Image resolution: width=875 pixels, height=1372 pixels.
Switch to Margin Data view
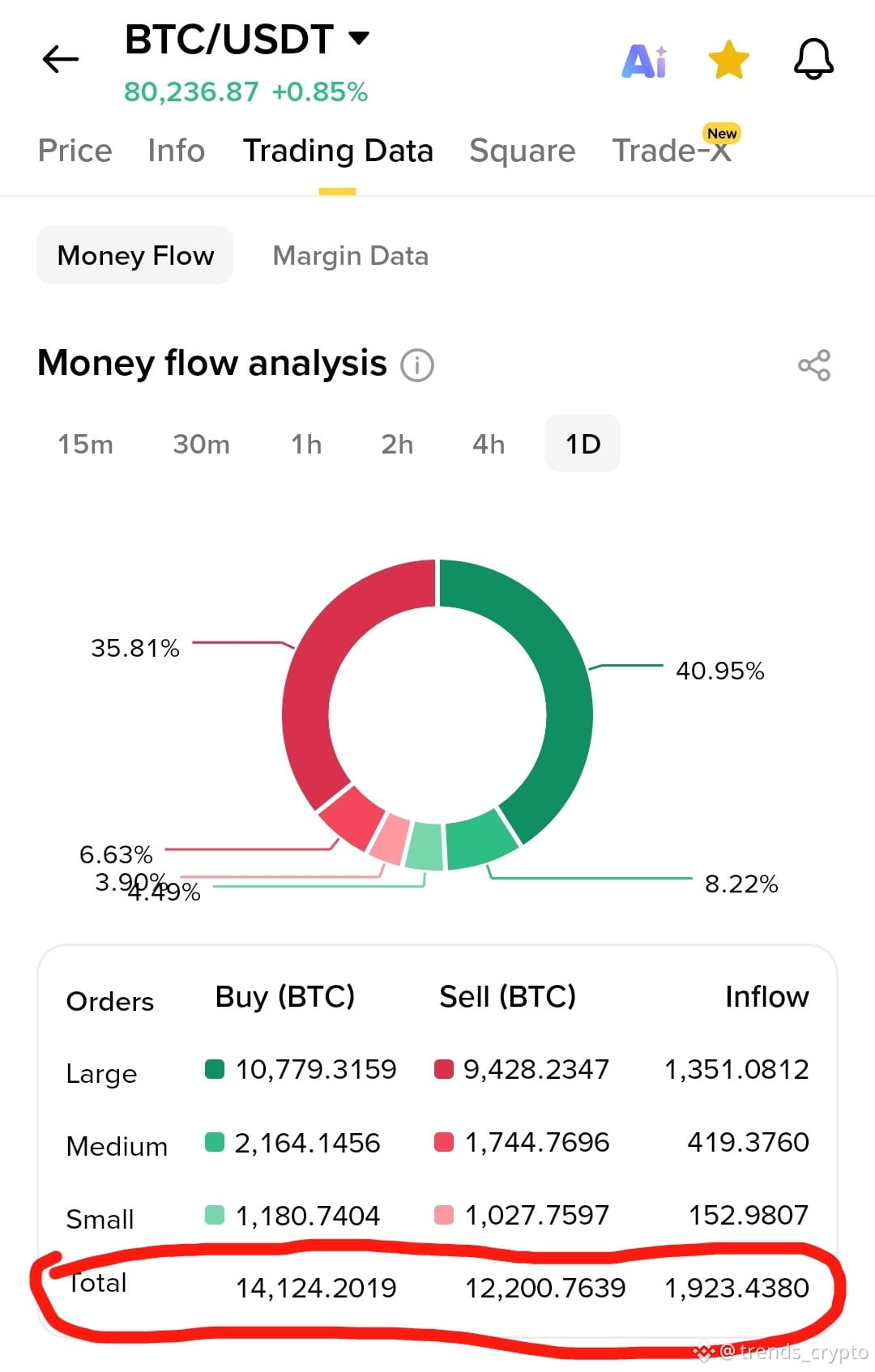(x=351, y=256)
